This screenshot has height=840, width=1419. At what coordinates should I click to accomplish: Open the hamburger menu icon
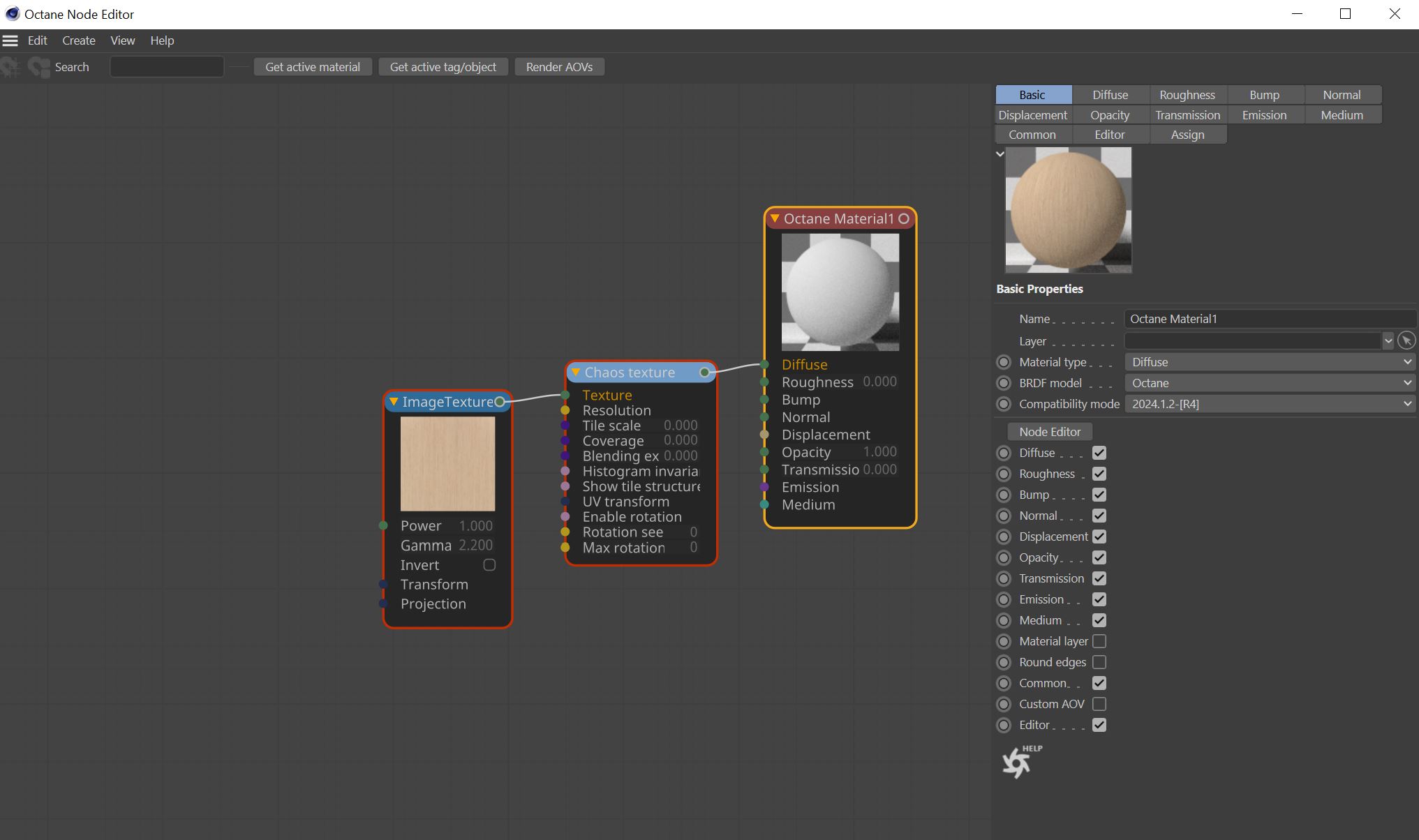tap(10, 40)
